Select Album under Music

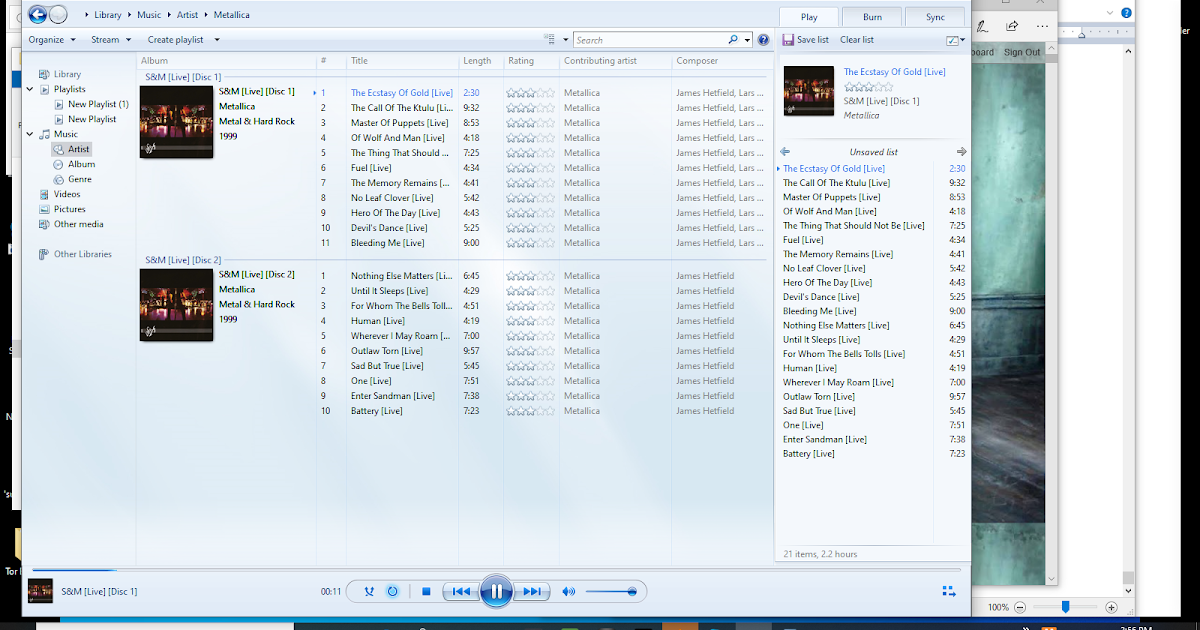pos(81,164)
